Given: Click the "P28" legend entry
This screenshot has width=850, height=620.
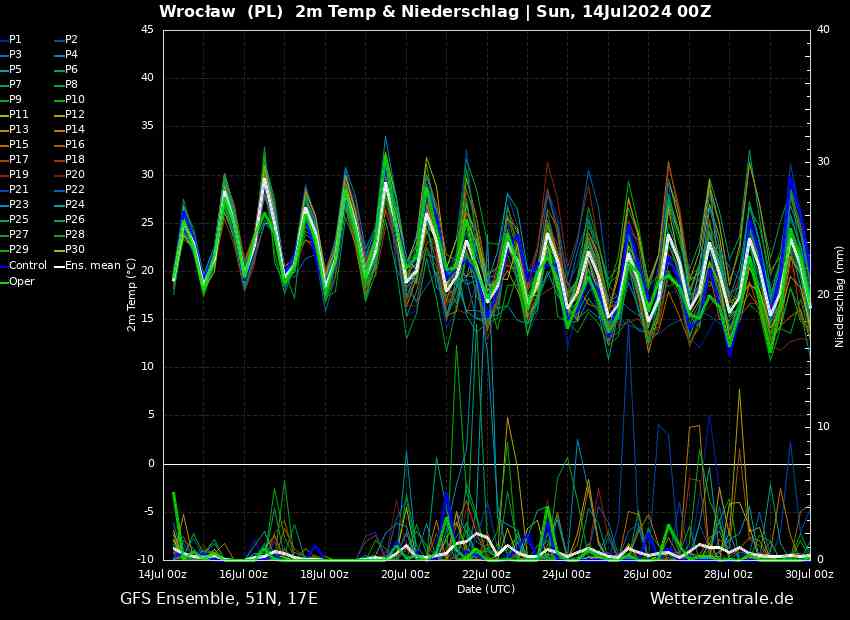Looking at the screenshot, I should [75, 234].
